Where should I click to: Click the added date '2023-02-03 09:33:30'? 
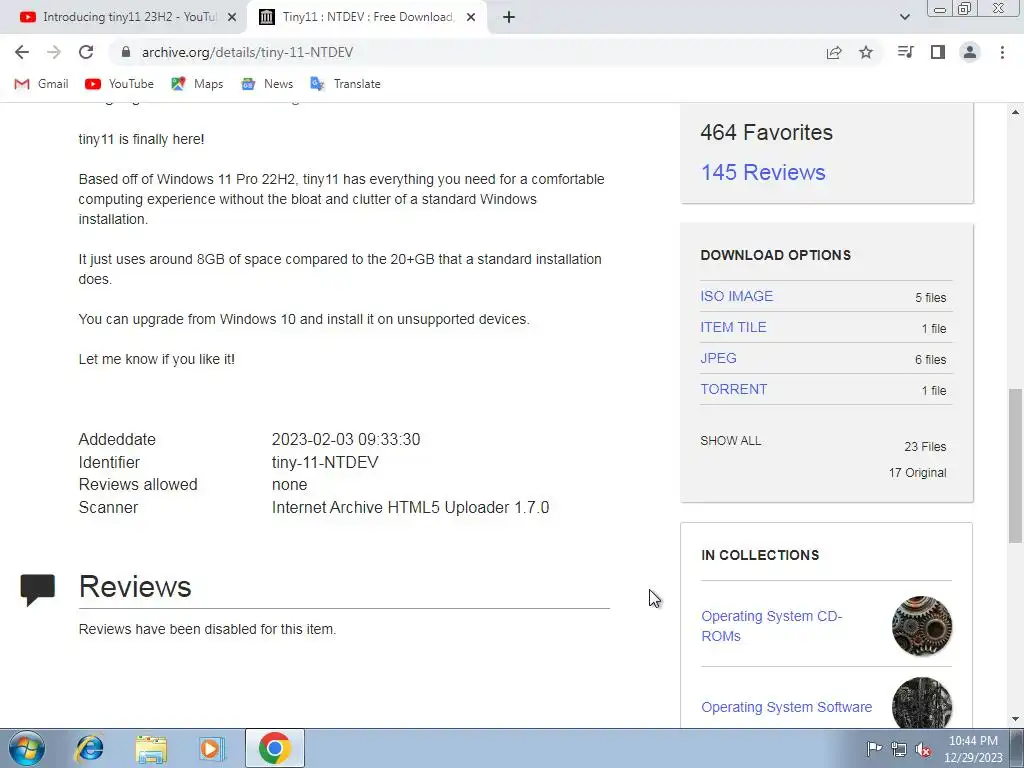tap(346, 440)
